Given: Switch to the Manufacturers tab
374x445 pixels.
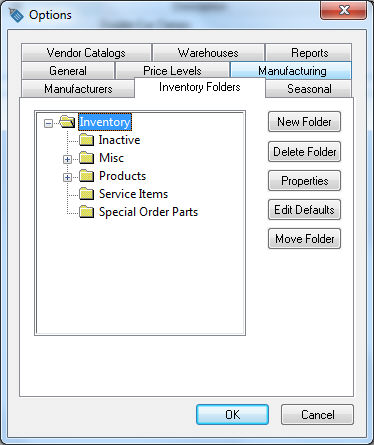Looking at the screenshot, I should point(78,89).
